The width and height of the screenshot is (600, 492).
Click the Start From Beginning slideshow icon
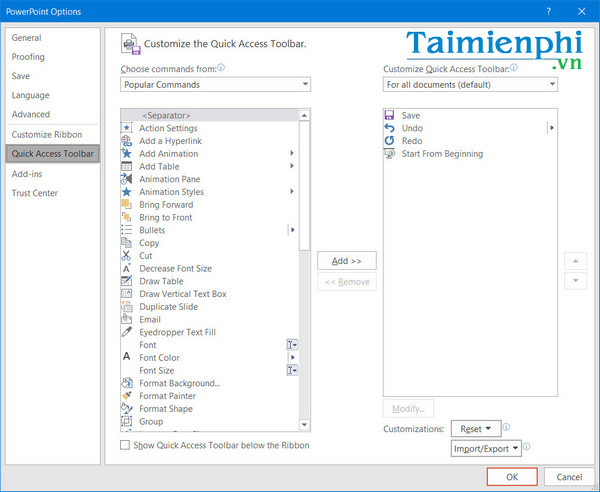[390, 153]
